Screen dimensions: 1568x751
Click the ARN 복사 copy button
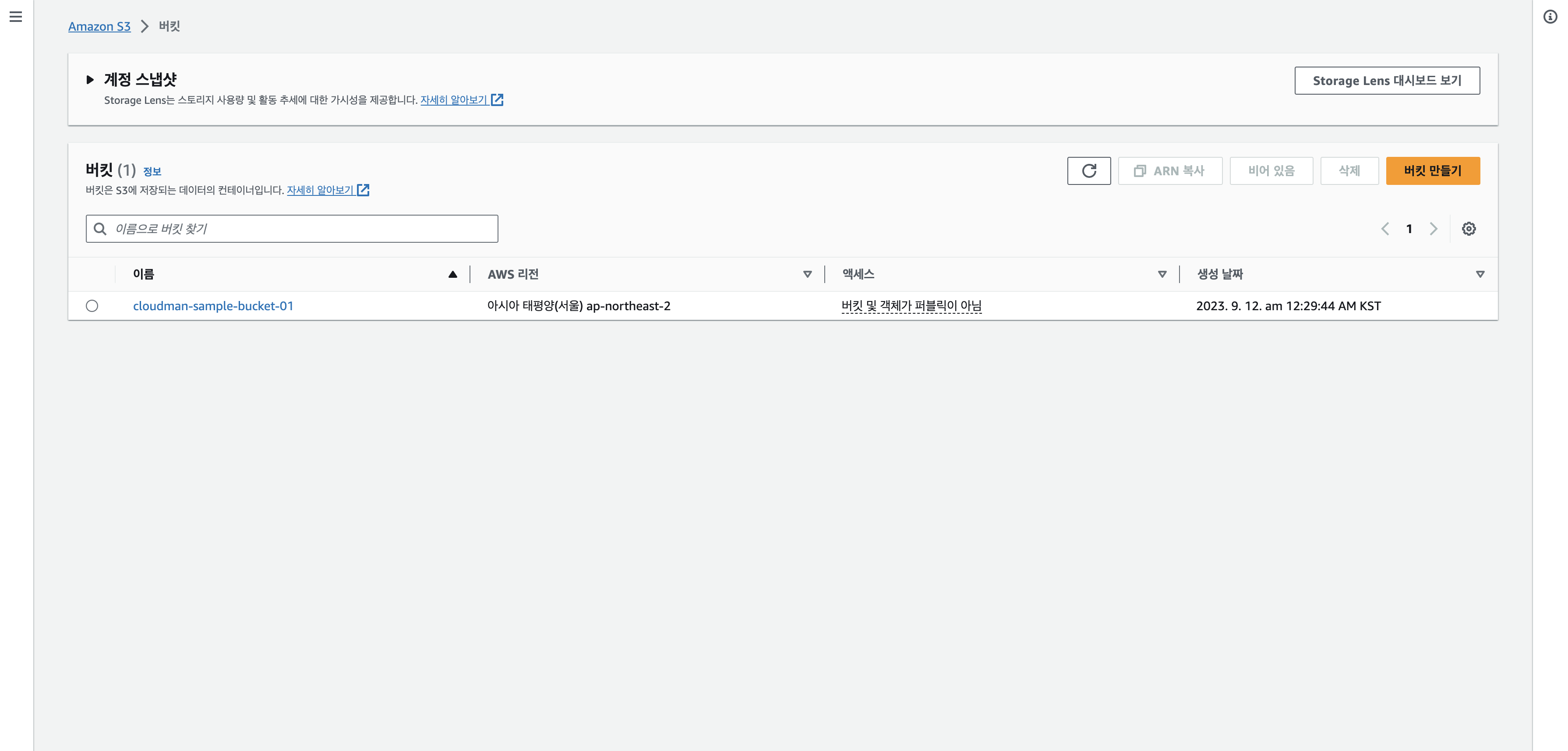click(x=1169, y=170)
